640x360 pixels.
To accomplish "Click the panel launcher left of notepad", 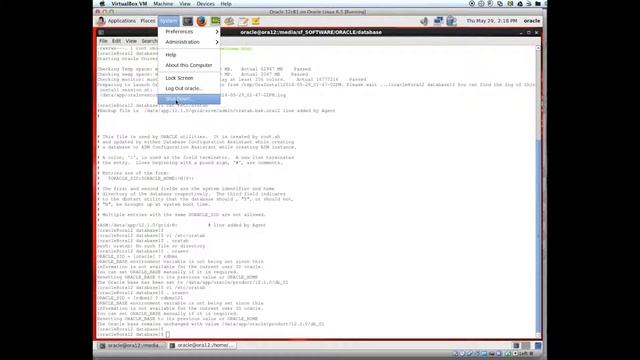I will (229, 21).
